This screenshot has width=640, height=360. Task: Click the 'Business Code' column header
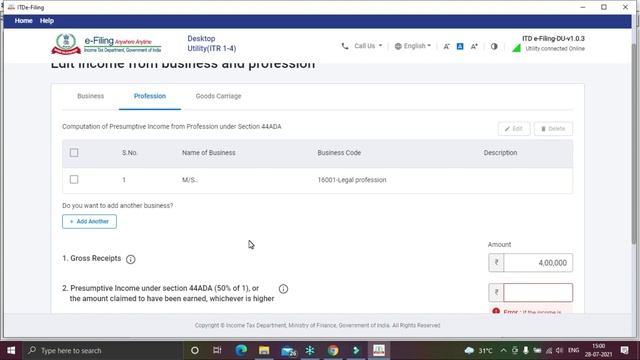coord(339,153)
